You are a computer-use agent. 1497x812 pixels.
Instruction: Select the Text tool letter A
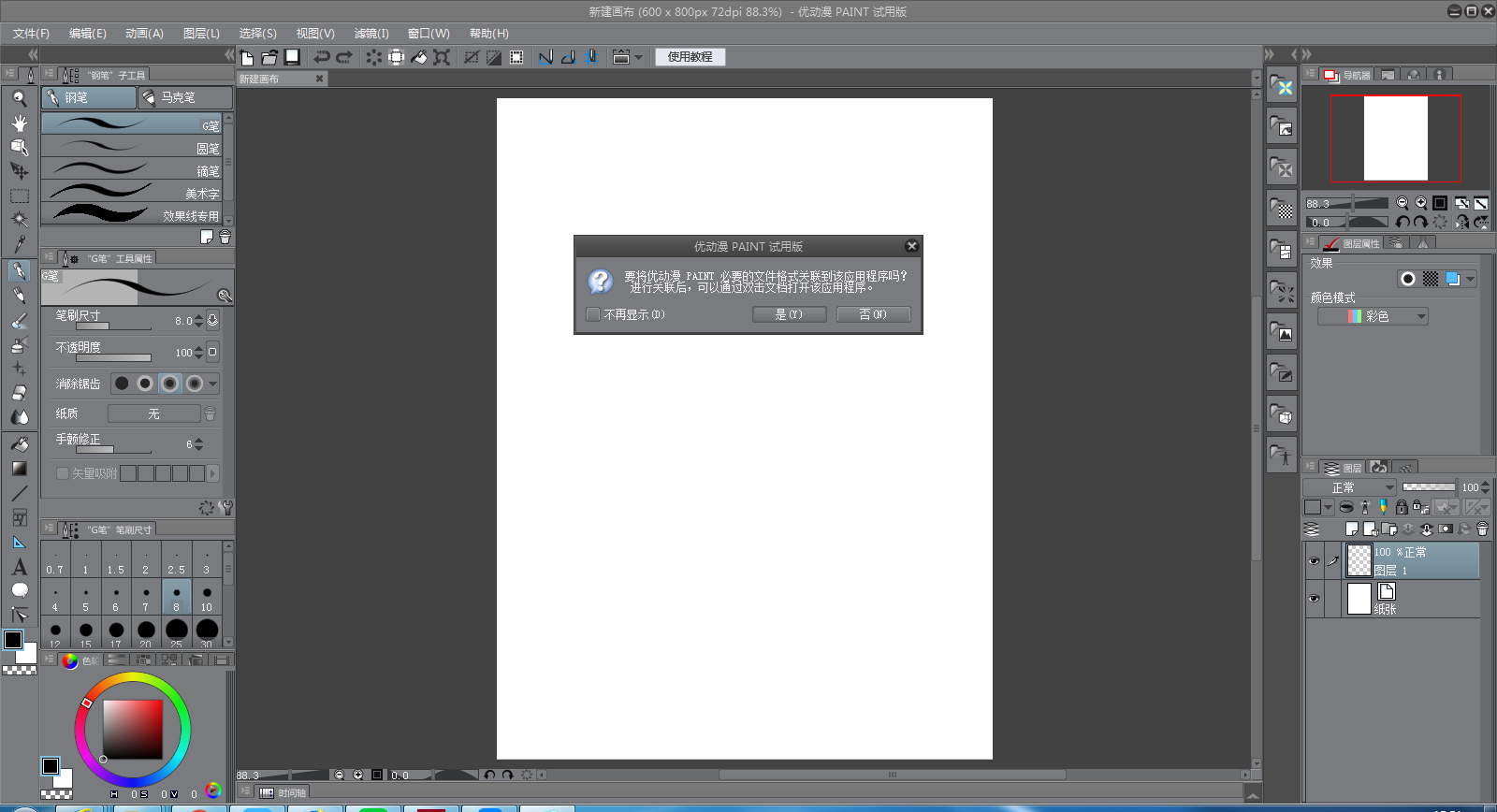pos(19,567)
